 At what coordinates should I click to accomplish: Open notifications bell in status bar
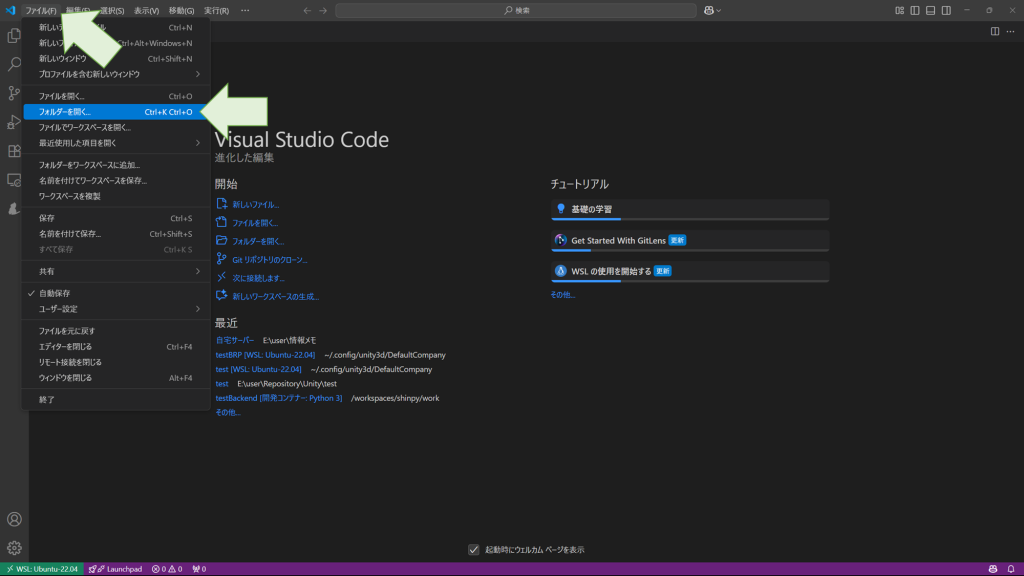tap(1010, 569)
